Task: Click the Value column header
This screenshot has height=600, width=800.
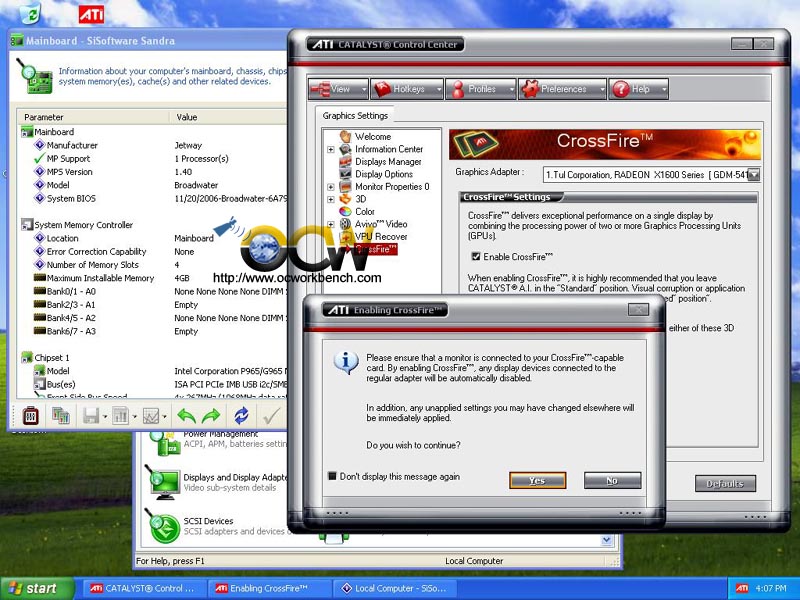Action: coord(228,117)
